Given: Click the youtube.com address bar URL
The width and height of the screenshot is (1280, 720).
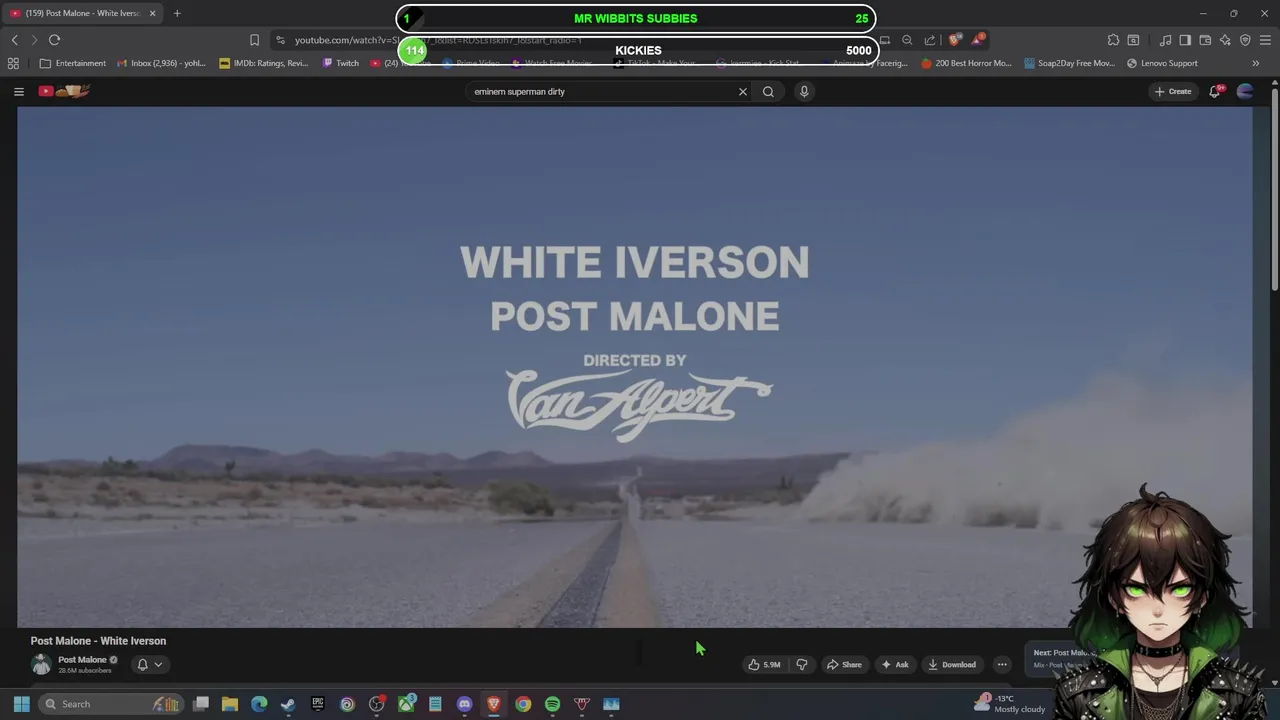Looking at the screenshot, I should click(438, 40).
